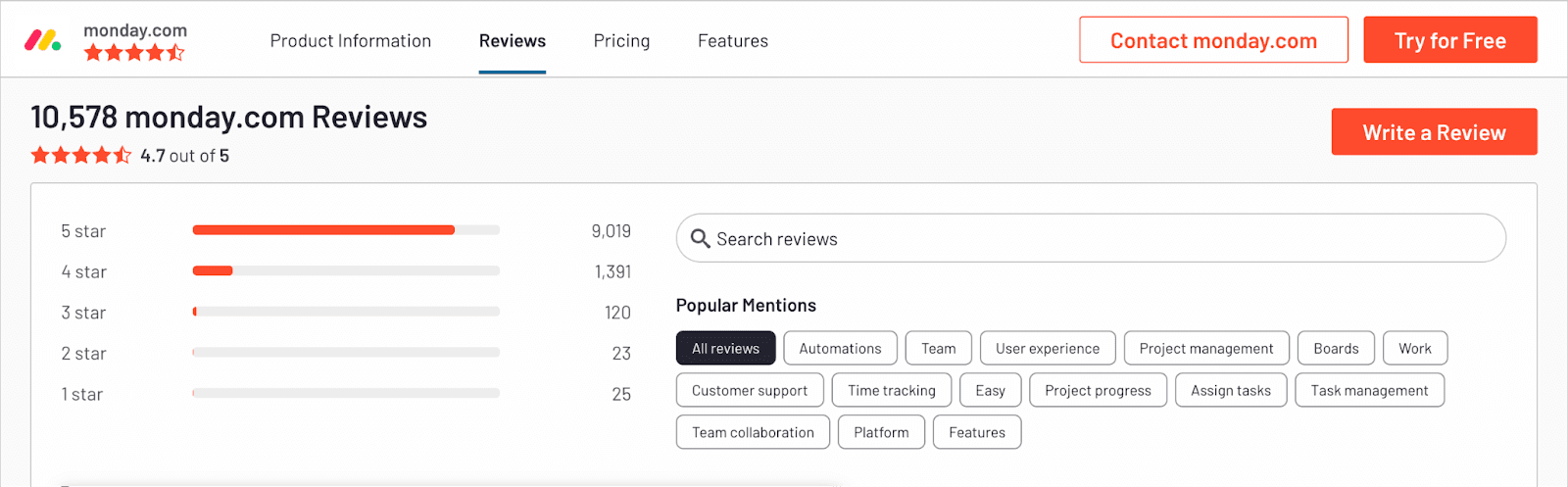Select the Task management mention chip
This screenshot has width=1568, height=487.
1370,390
